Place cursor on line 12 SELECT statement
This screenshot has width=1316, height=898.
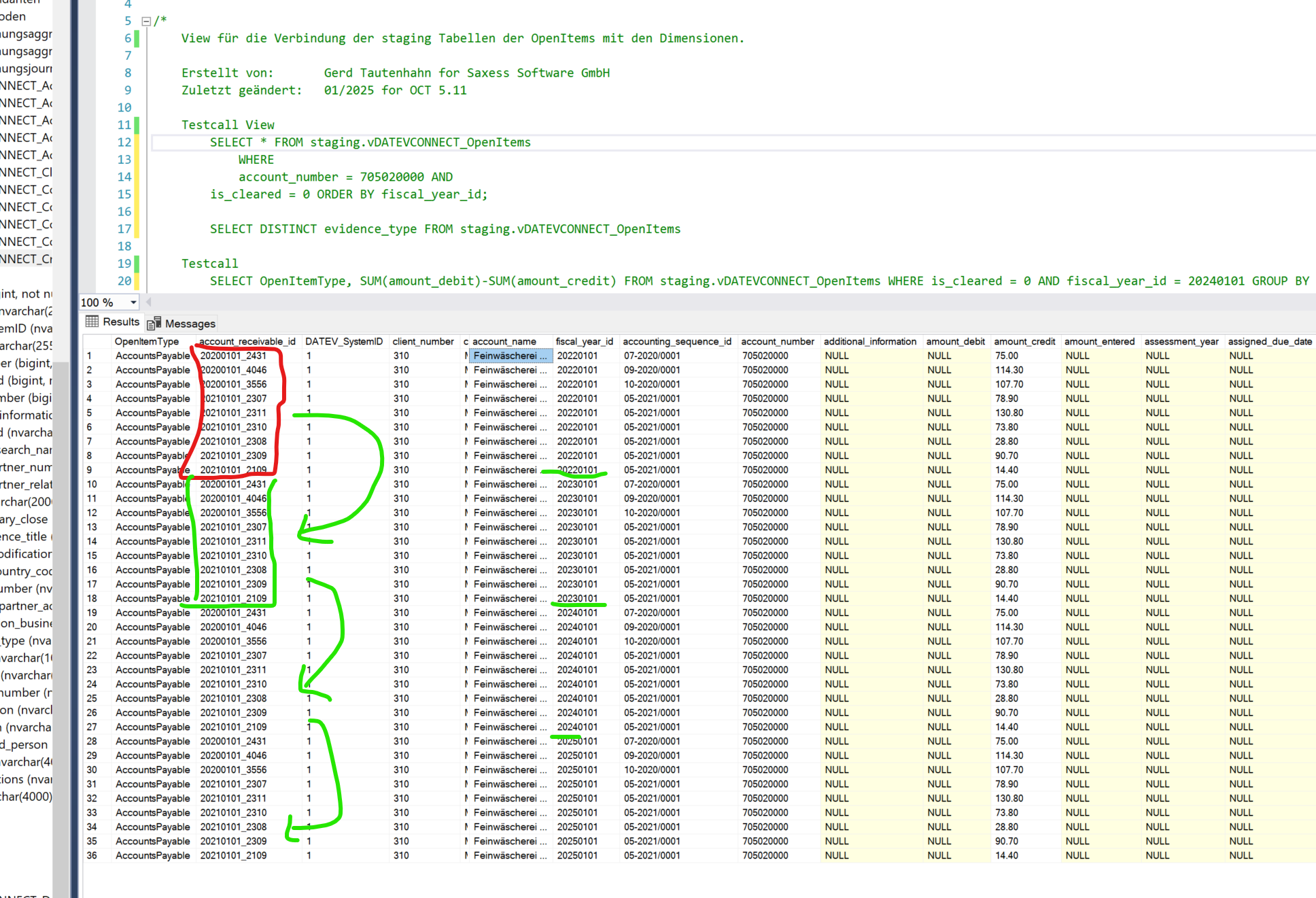(370, 142)
